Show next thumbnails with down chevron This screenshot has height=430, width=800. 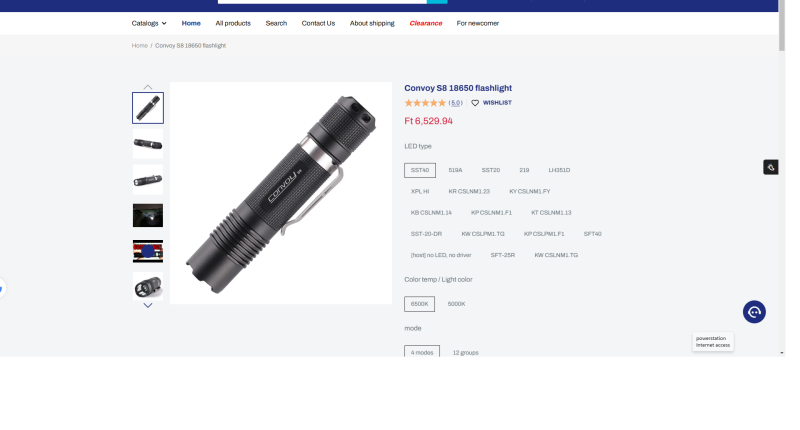pos(148,306)
